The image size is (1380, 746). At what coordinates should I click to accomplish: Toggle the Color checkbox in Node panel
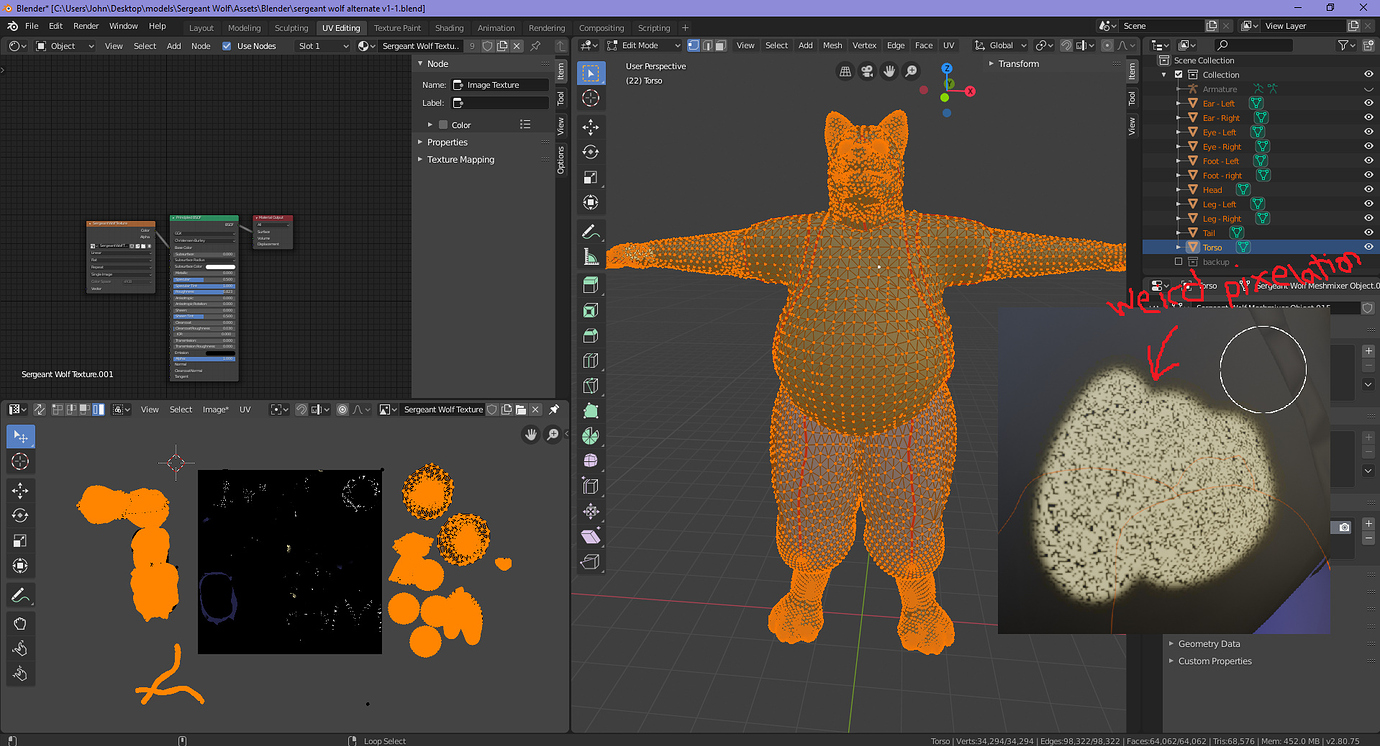point(443,125)
